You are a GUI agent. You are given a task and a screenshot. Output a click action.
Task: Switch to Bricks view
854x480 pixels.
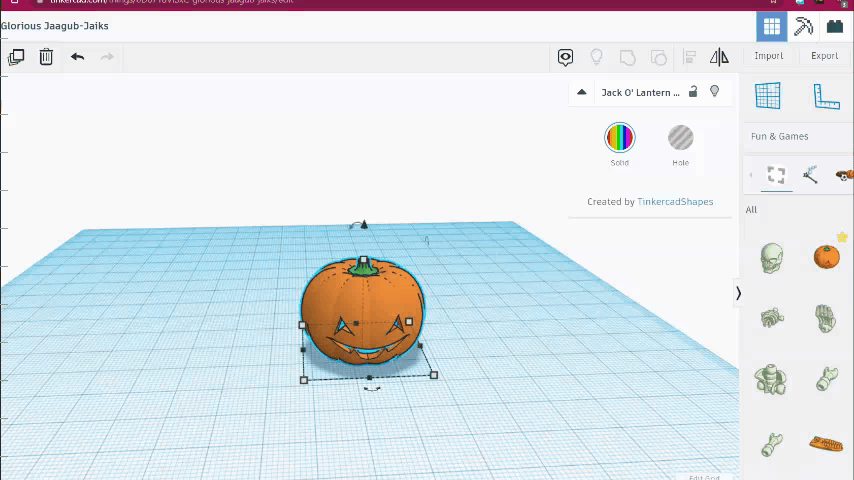pyautogui.click(x=835, y=26)
